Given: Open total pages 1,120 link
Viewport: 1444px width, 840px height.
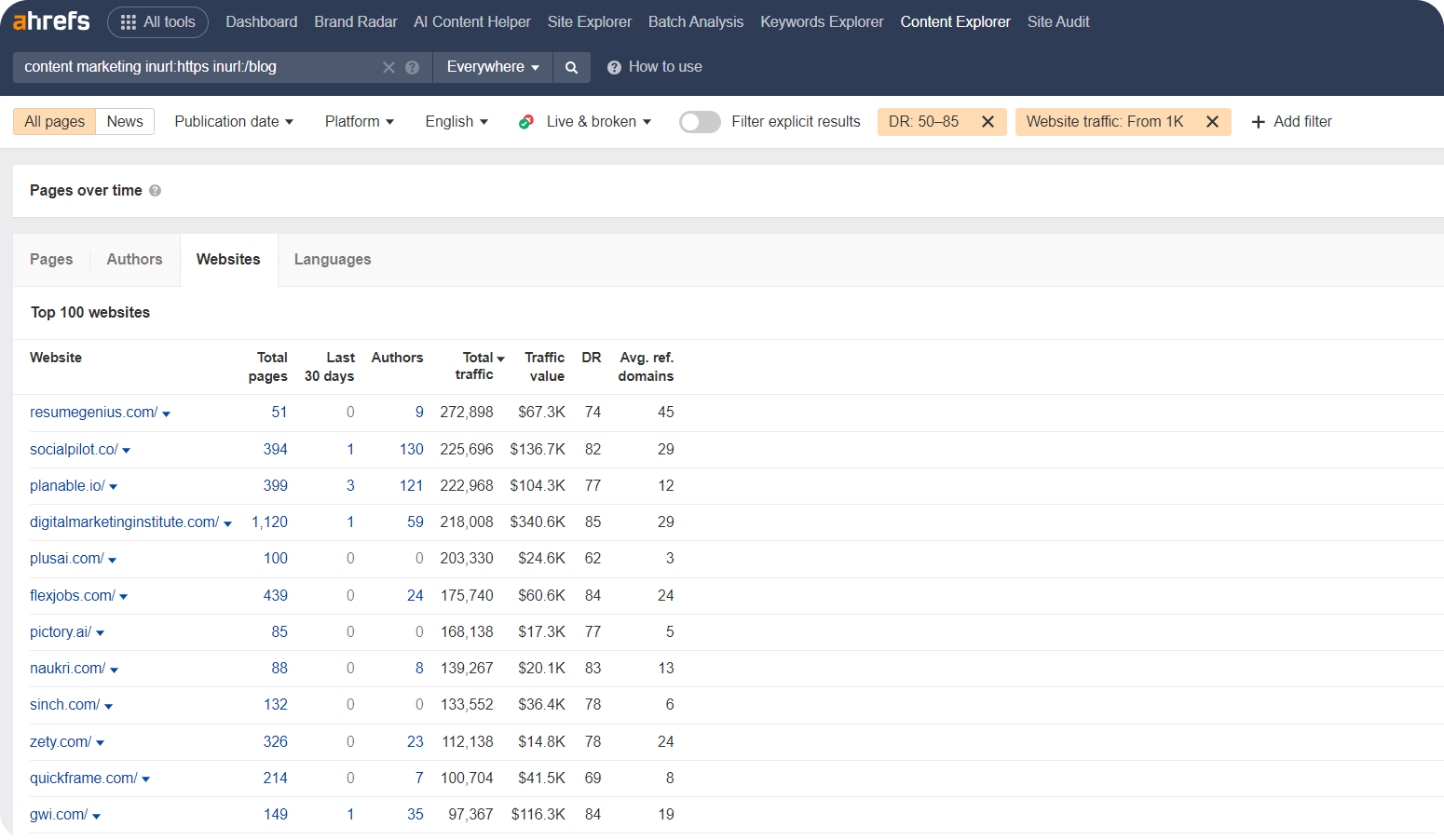Looking at the screenshot, I should coord(269,522).
